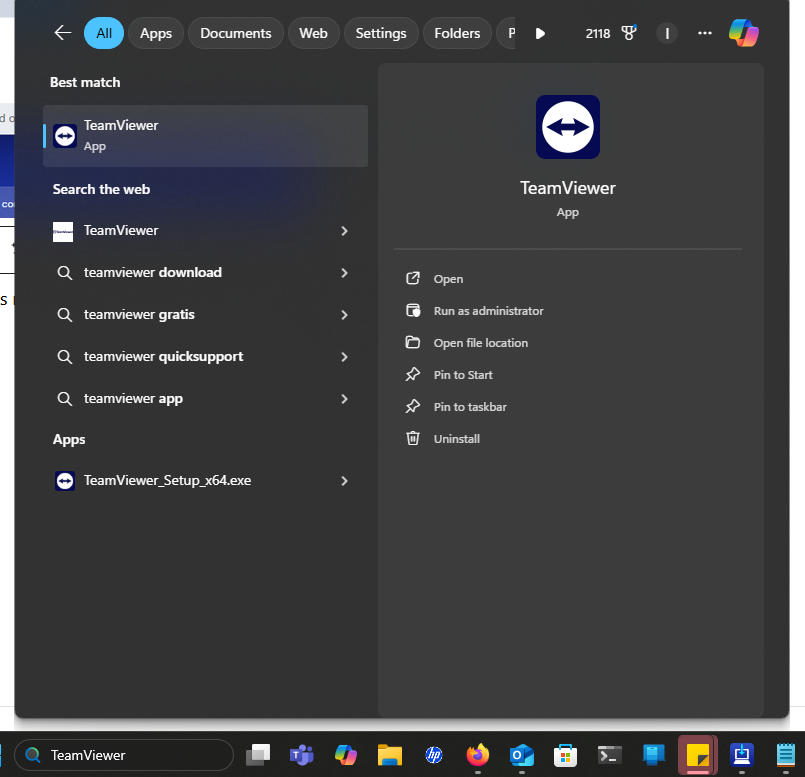Viewport: 805px width, 777px height.
Task: Click the taskbar search box with TeamViewer
Action: (x=124, y=755)
